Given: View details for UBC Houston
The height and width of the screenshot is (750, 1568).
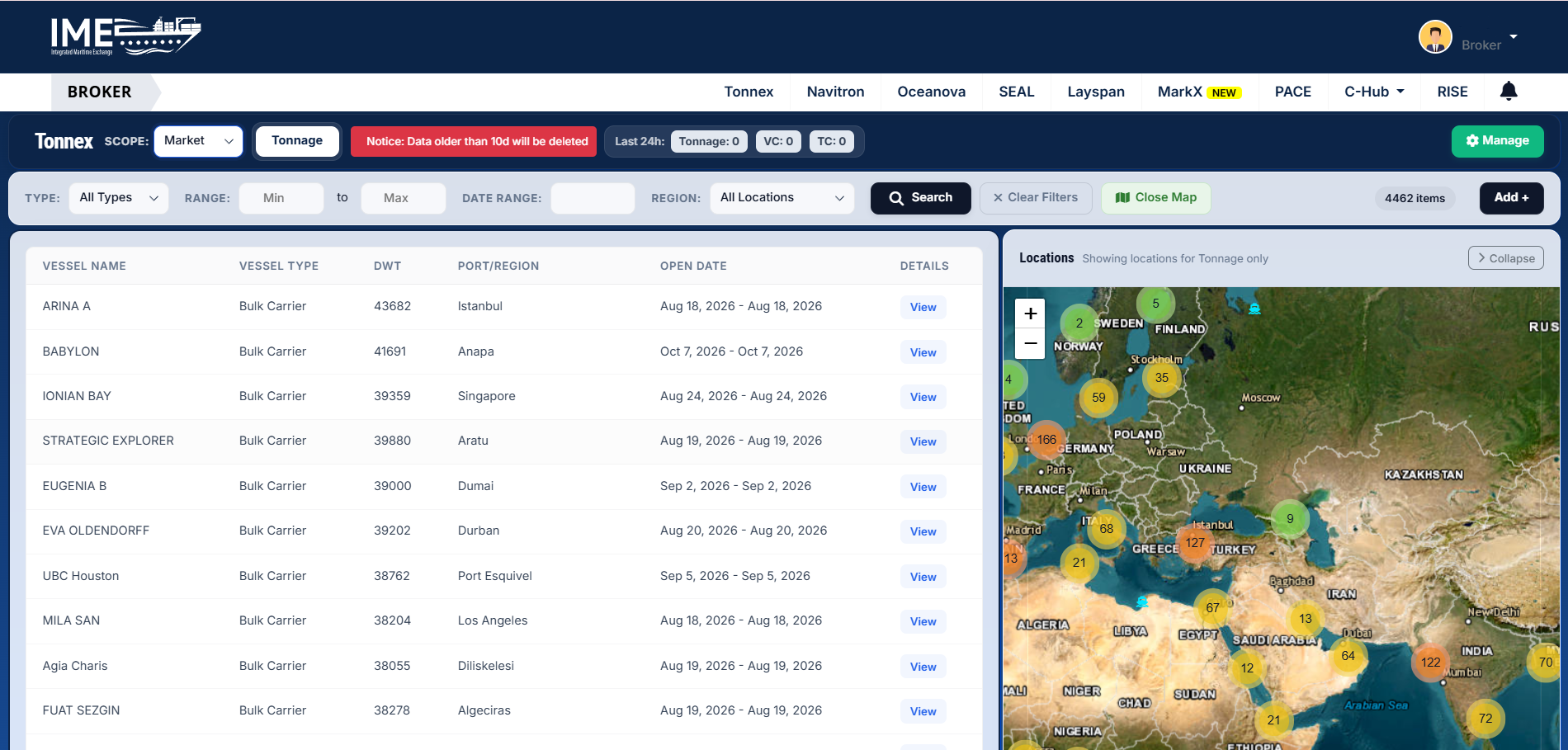Looking at the screenshot, I should coord(923,577).
